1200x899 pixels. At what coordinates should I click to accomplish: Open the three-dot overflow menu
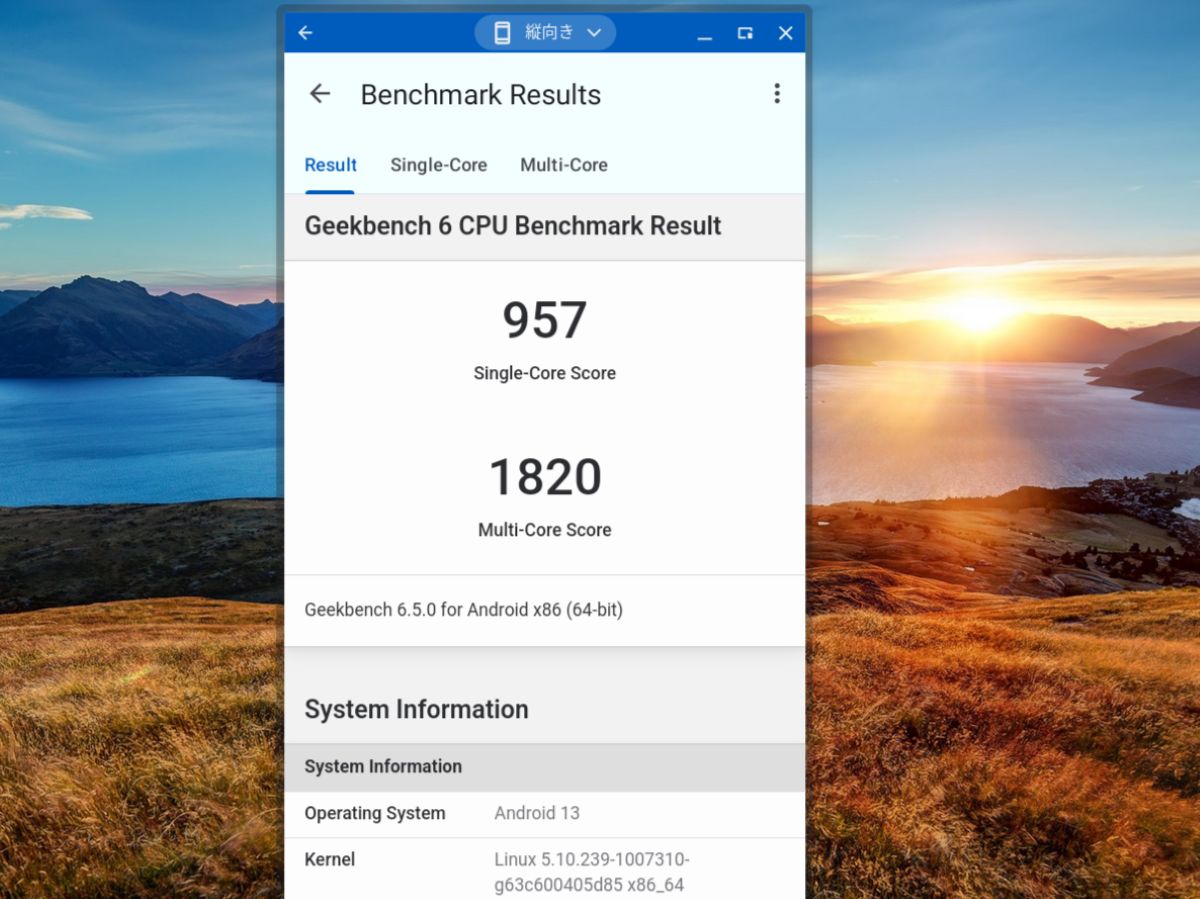[x=777, y=93]
